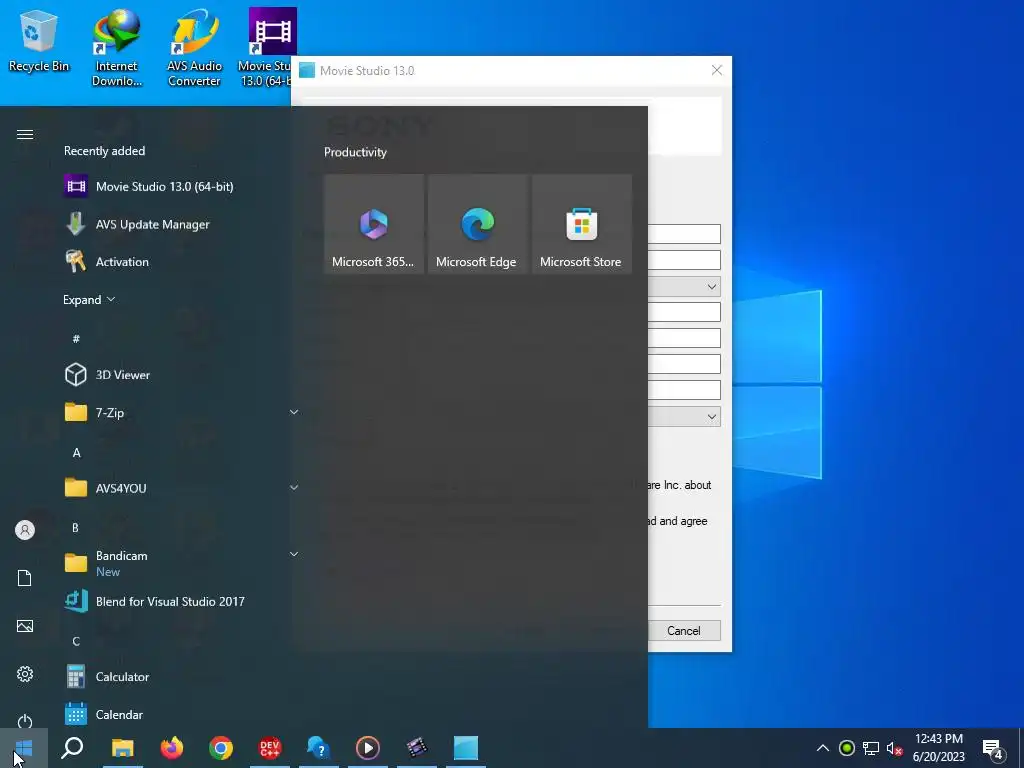
Task: Show hidden system tray icons
Action: 823,748
